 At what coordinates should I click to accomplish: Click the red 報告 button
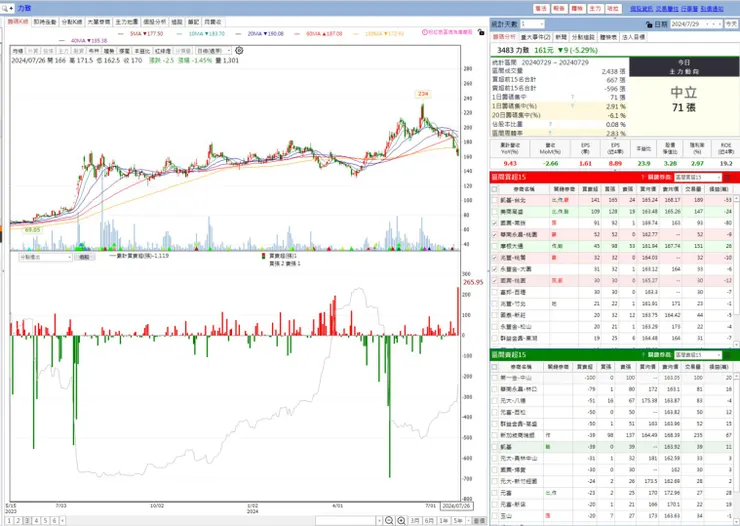pos(559,8)
